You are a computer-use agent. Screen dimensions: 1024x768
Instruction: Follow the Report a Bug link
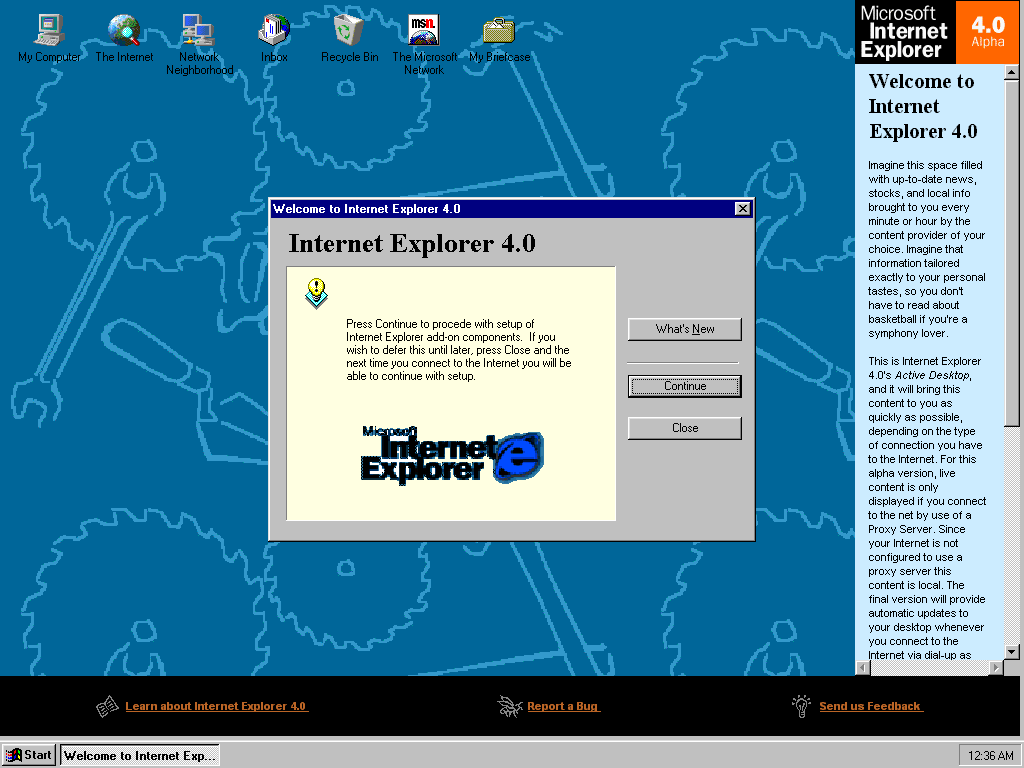coord(563,706)
